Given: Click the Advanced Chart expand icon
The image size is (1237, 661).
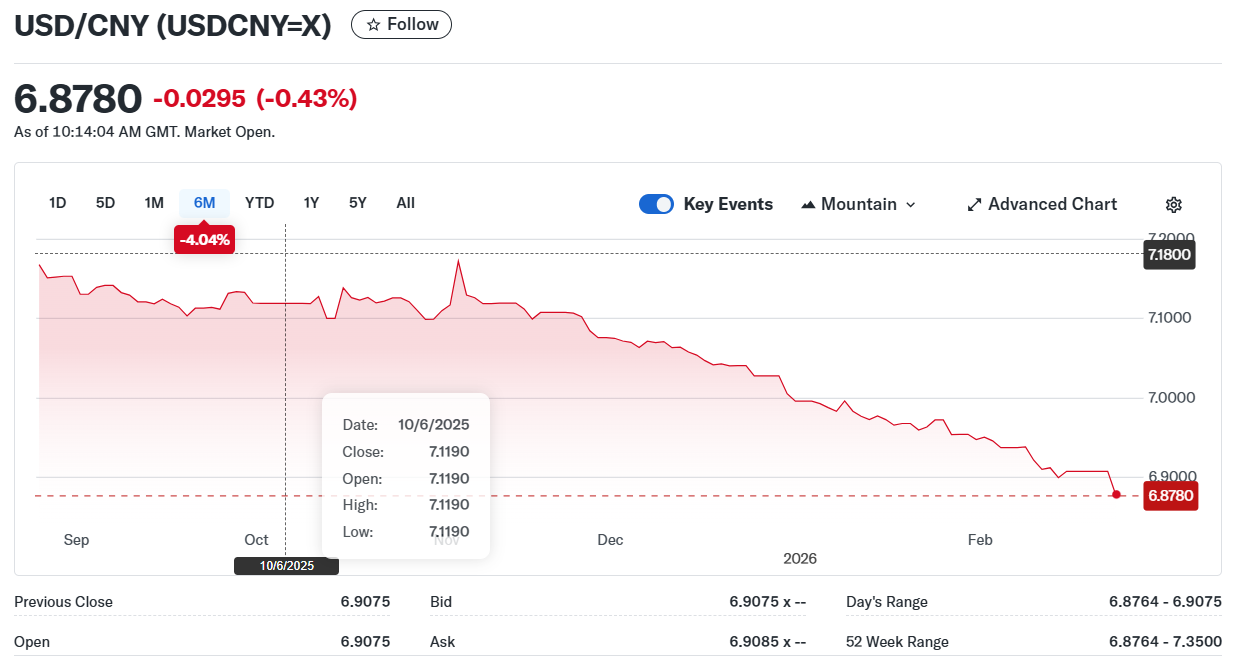Looking at the screenshot, I should 974,205.
